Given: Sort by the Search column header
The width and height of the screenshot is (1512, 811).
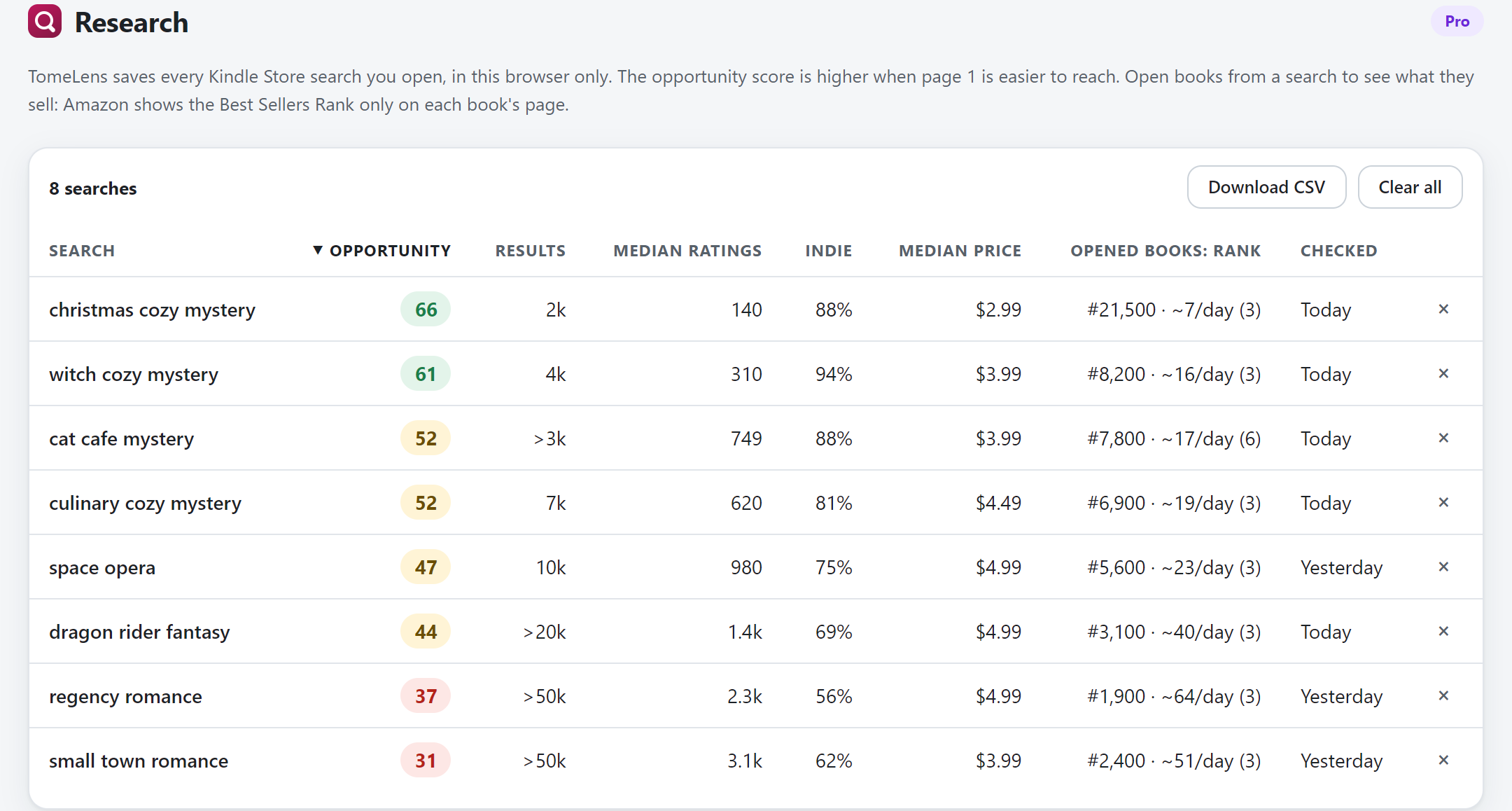Looking at the screenshot, I should click(82, 251).
